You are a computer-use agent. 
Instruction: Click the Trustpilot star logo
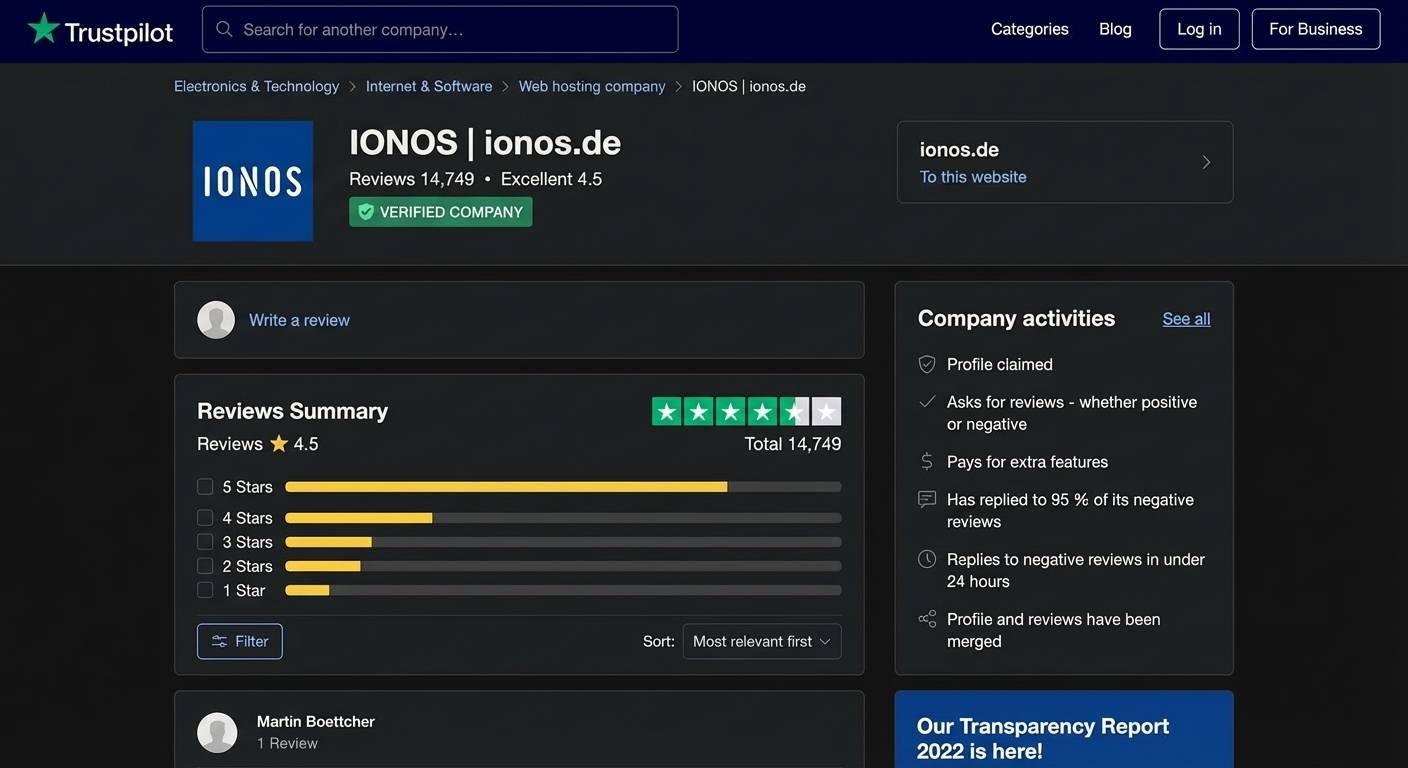pyautogui.click(x=42, y=28)
